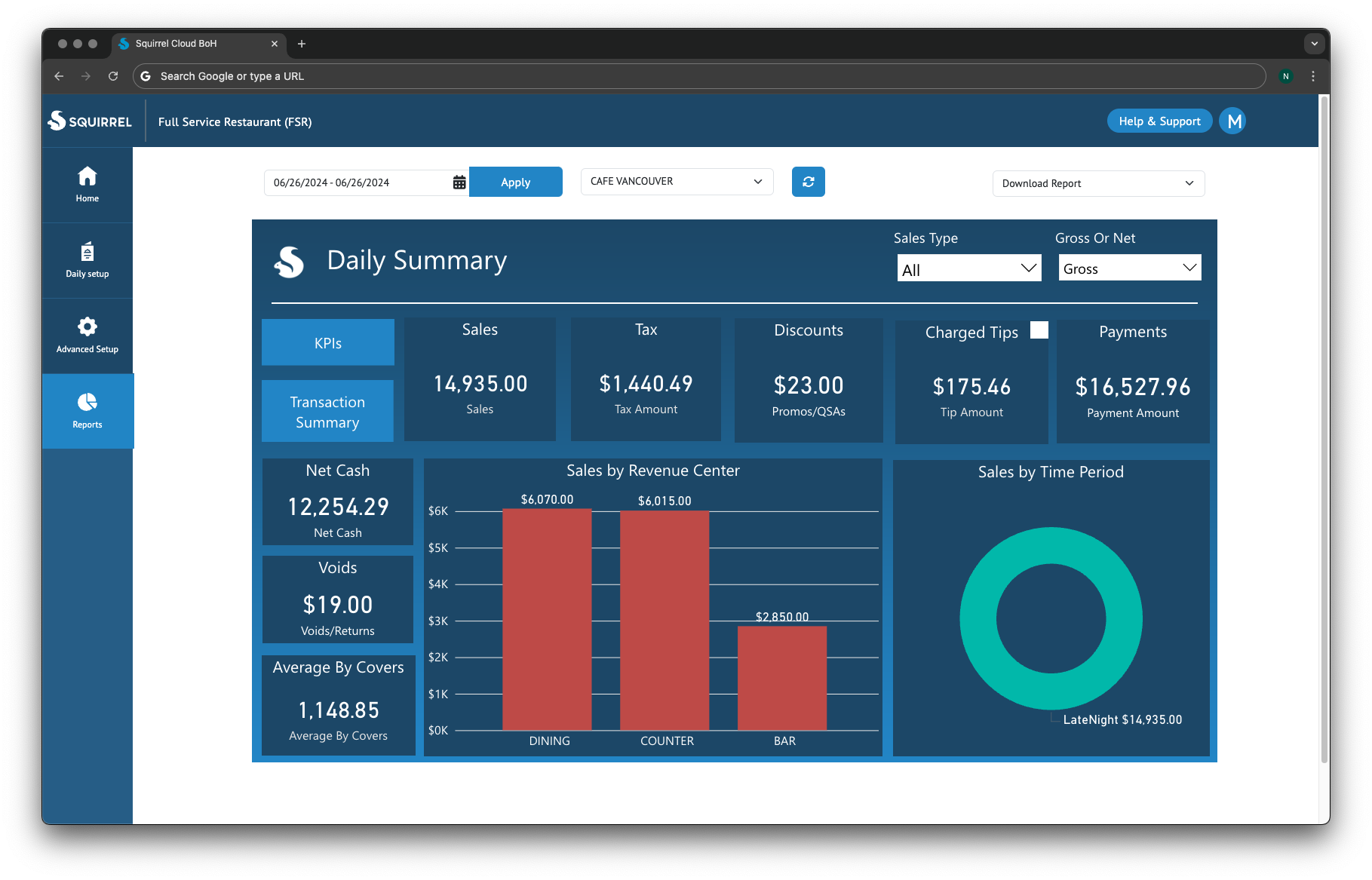Click the Apply button
Image resolution: width=1372 pixels, height=880 pixels.
tap(515, 182)
